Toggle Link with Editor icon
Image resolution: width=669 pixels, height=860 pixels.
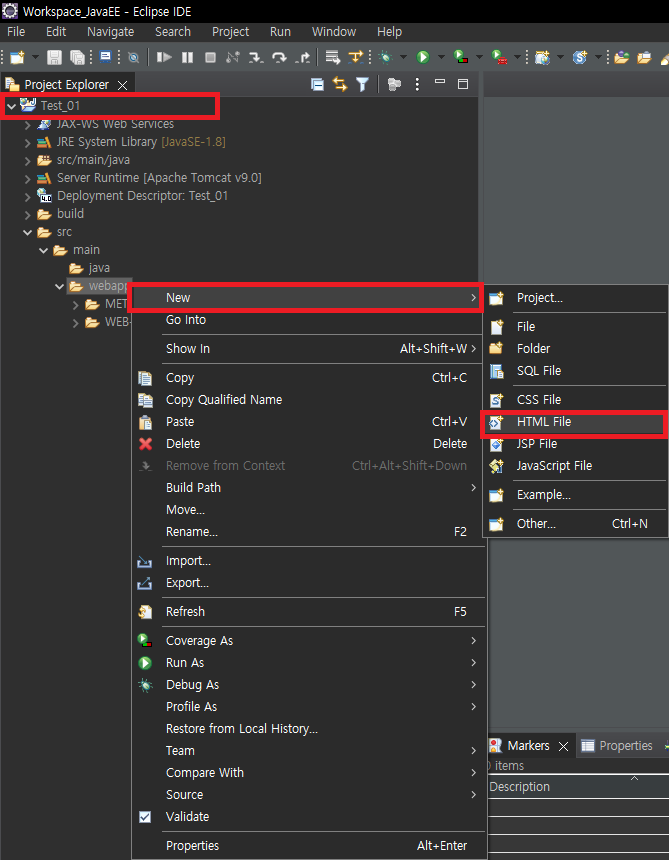point(340,84)
